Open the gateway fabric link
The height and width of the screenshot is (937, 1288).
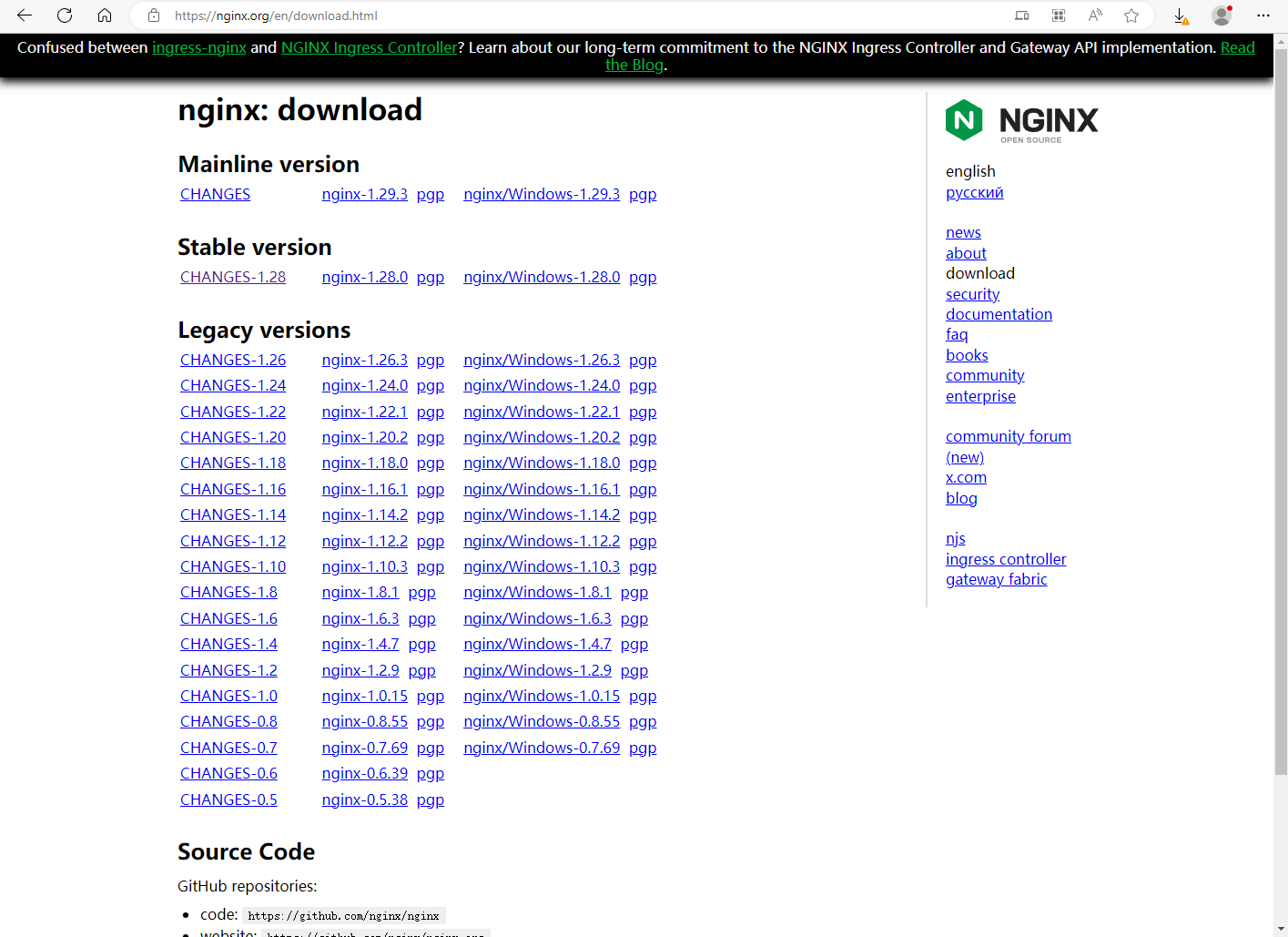[996, 579]
